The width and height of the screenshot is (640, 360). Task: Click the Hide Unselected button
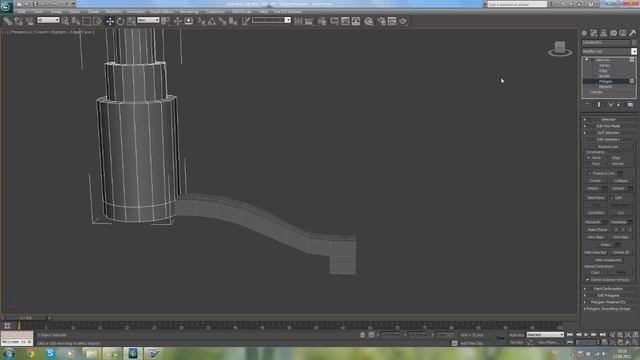coord(608,260)
